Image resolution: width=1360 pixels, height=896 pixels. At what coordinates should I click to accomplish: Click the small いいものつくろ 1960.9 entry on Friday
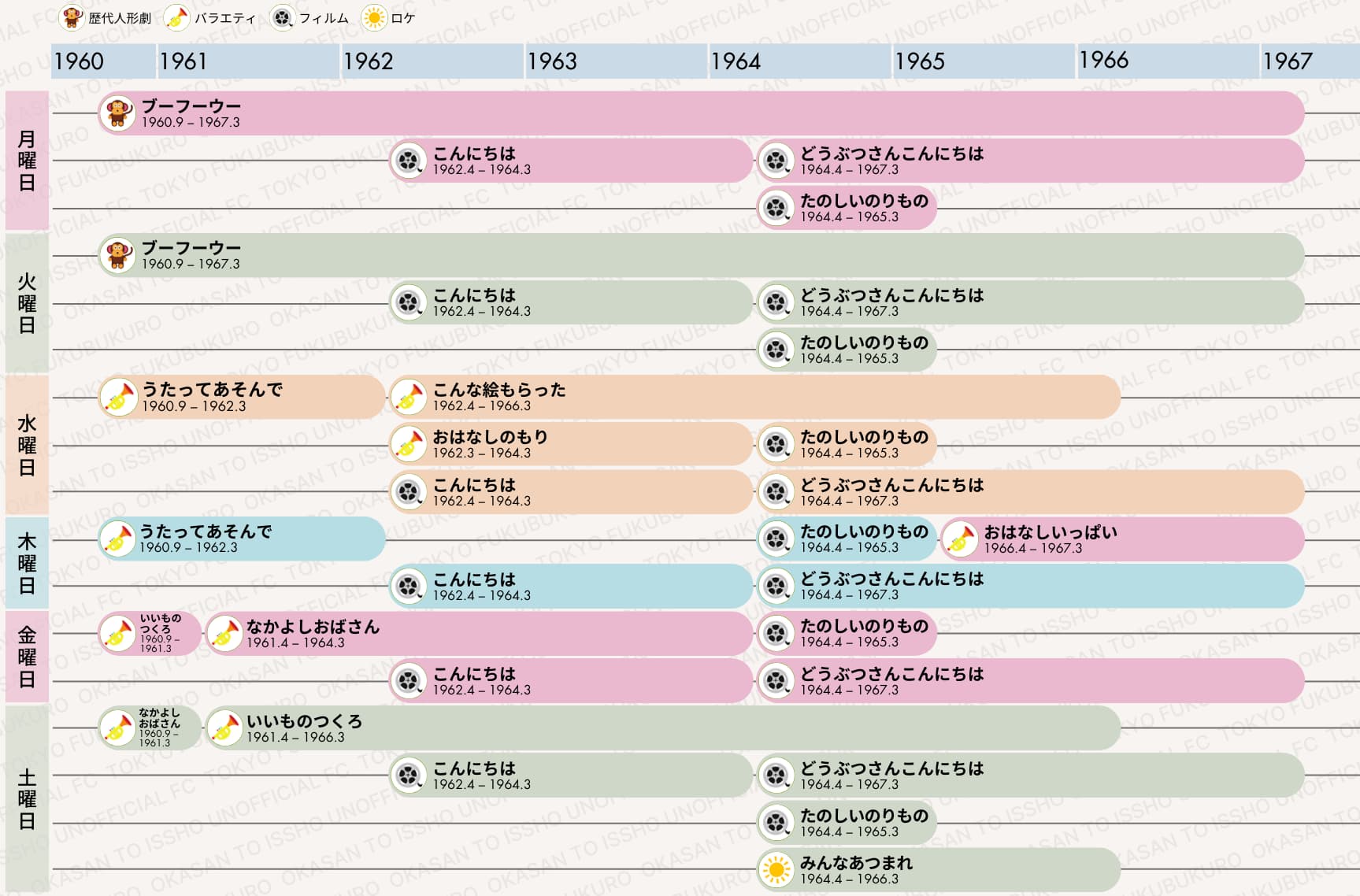(x=150, y=634)
